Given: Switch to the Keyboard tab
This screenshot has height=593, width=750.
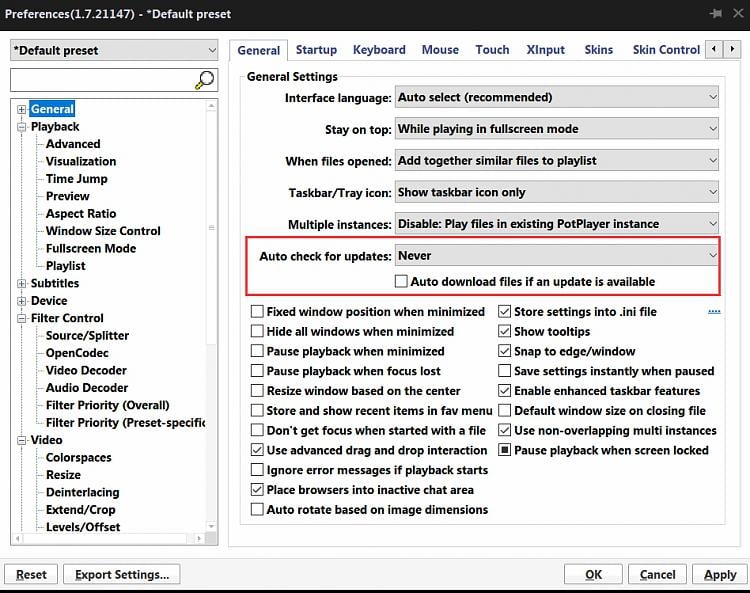Looking at the screenshot, I should pyautogui.click(x=379, y=50).
